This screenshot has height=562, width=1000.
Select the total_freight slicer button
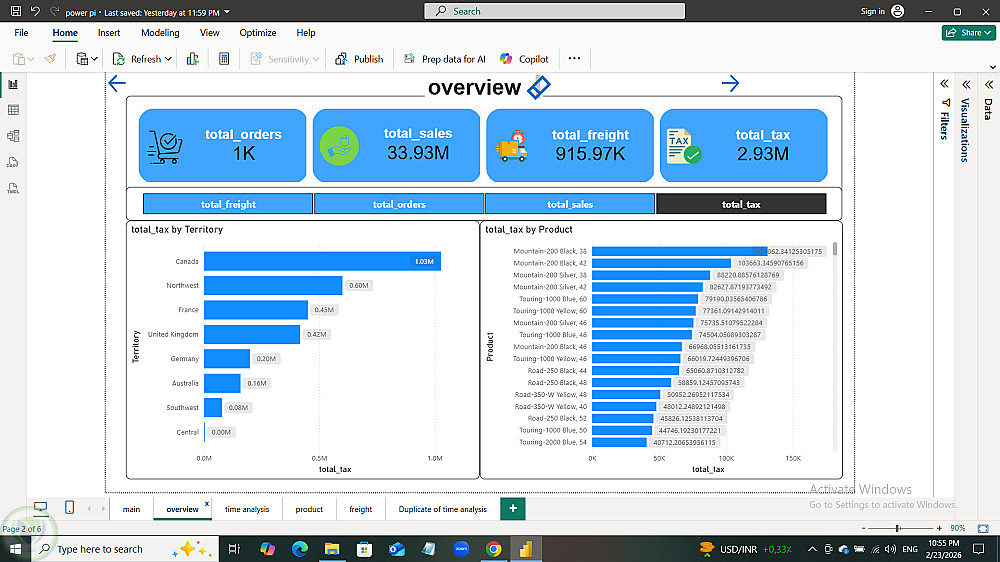[228, 204]
